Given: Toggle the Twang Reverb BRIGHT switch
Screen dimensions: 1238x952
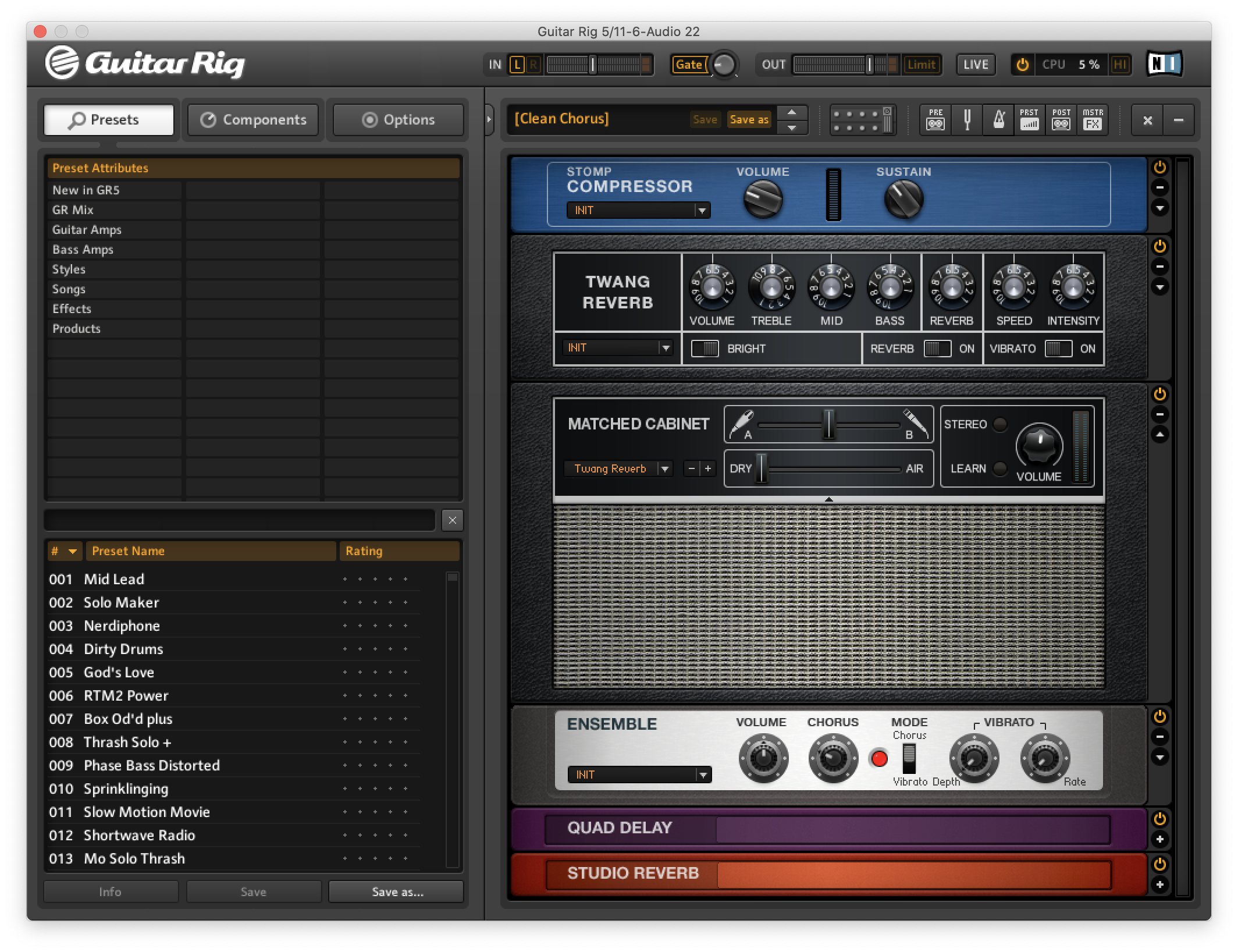Looking at the screenshot, I should click(705, 349).
